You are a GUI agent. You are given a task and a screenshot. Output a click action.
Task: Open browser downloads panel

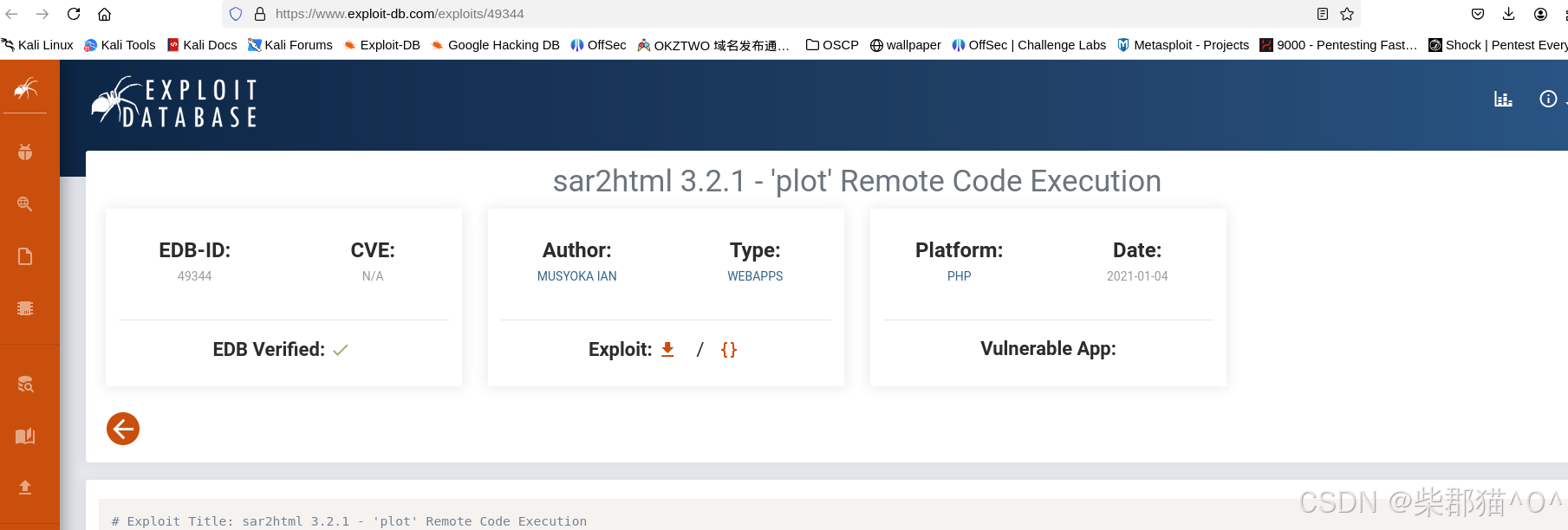[1509, 14]
